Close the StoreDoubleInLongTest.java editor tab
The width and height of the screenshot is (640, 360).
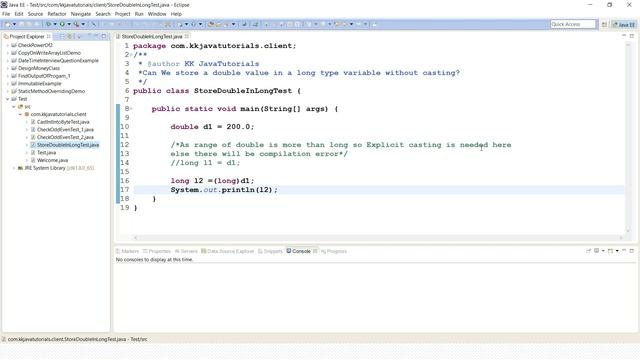(187, 36)
